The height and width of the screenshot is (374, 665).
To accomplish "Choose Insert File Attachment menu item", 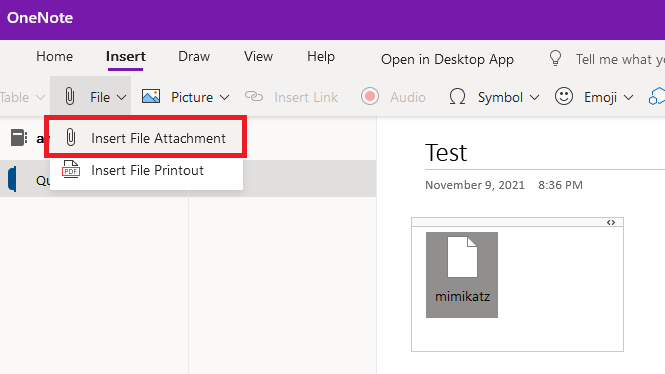I will tap(146, 138).
